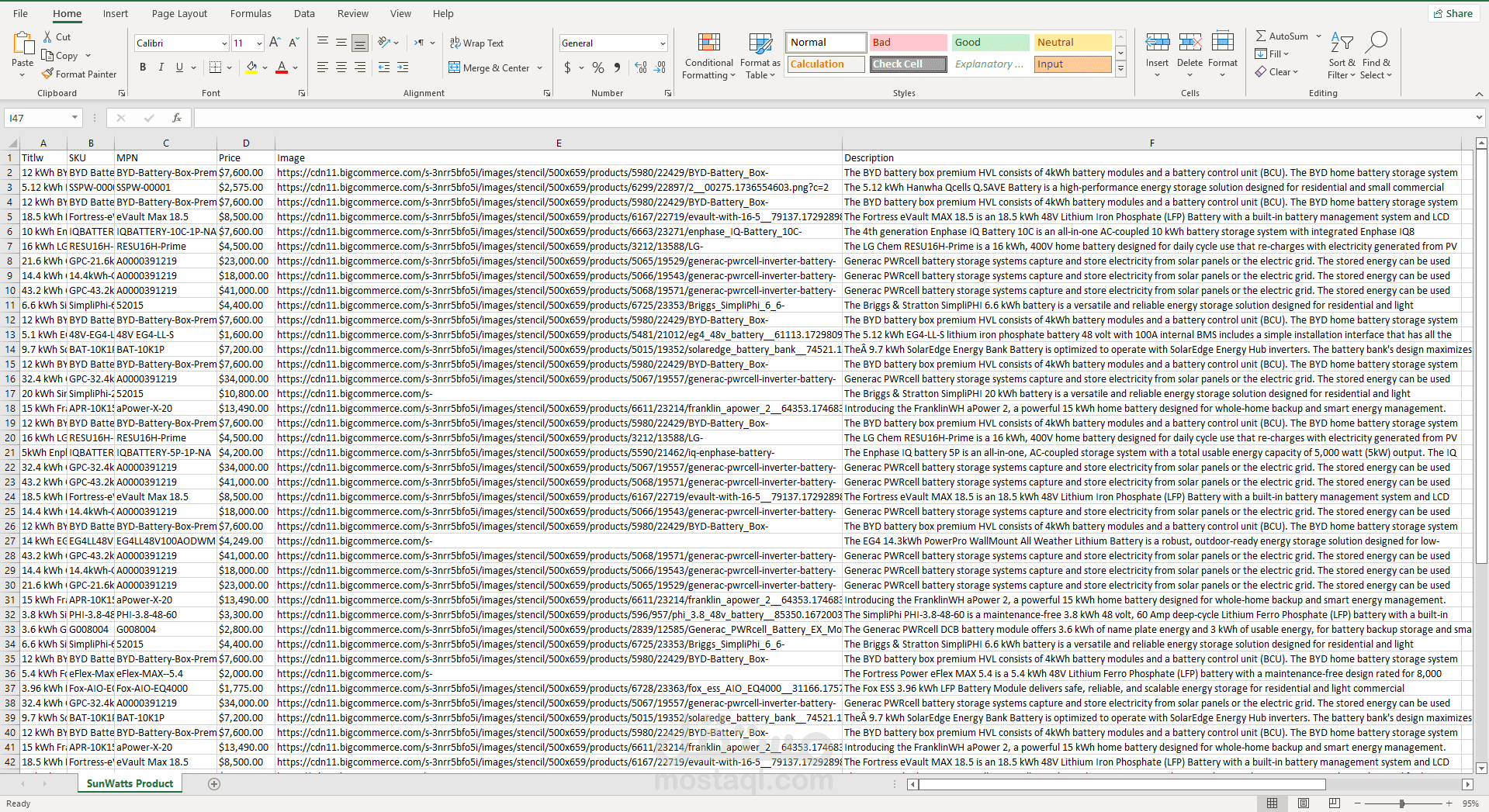This screenshot has width=1489, height=812.
Task: Open the Number Format General dropdown
Action: coord(663,43)
